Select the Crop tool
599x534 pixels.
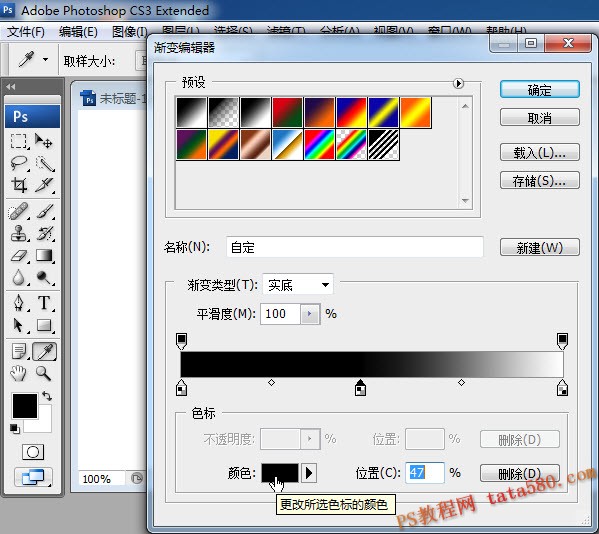point(18,185)
